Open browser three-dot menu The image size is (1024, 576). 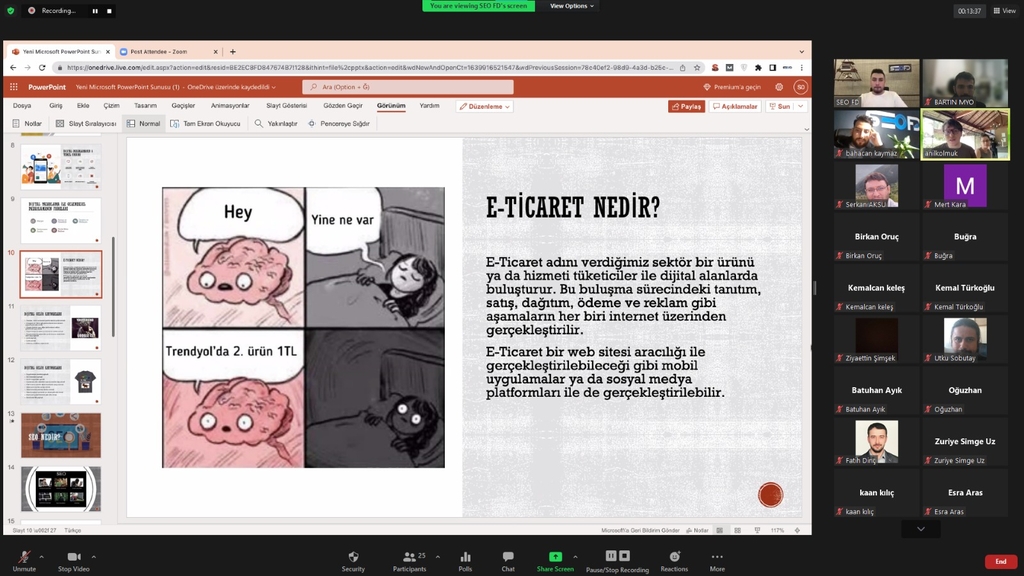pos(802,67)
